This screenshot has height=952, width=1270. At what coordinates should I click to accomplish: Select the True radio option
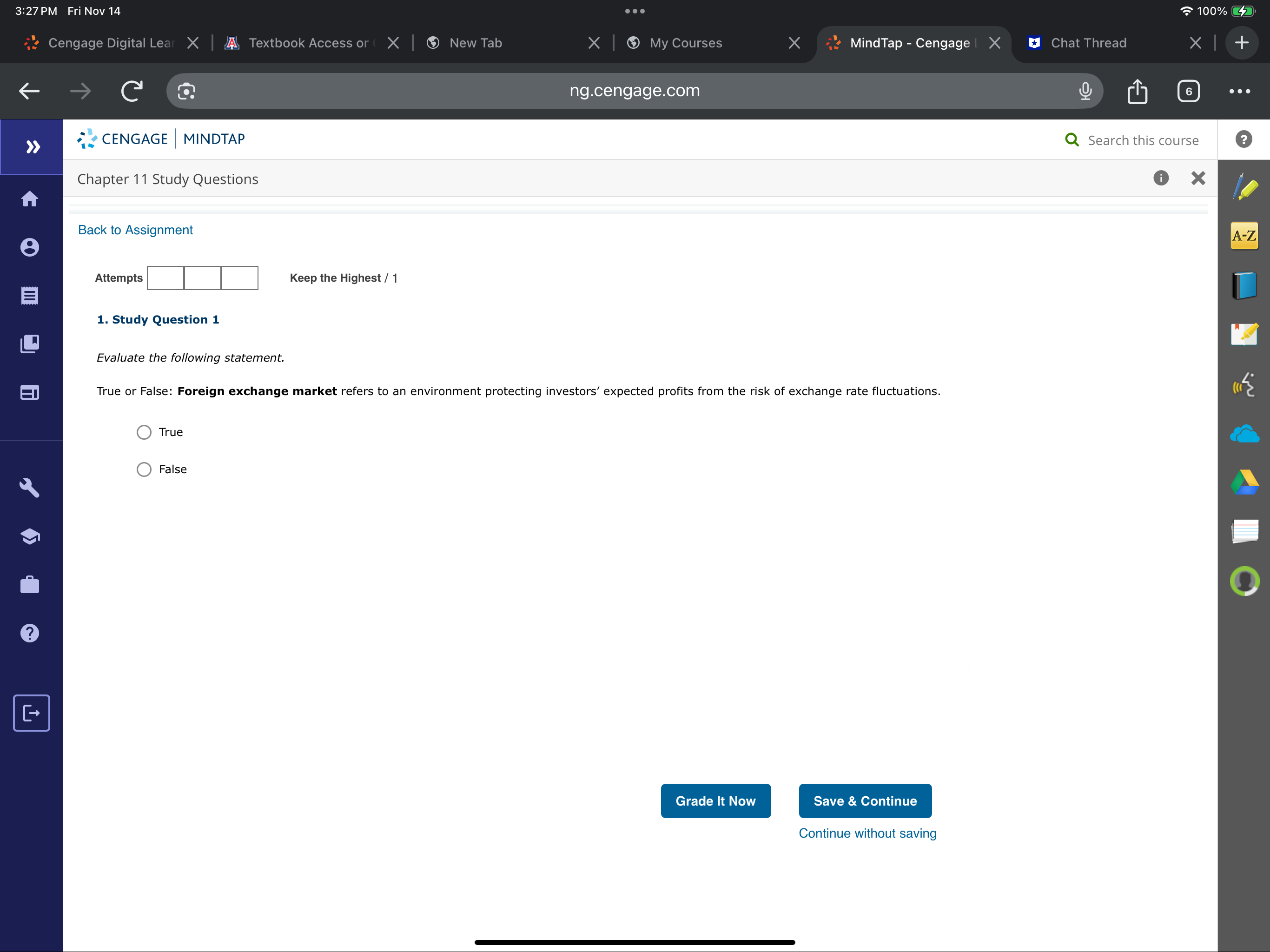pos(144,432)
